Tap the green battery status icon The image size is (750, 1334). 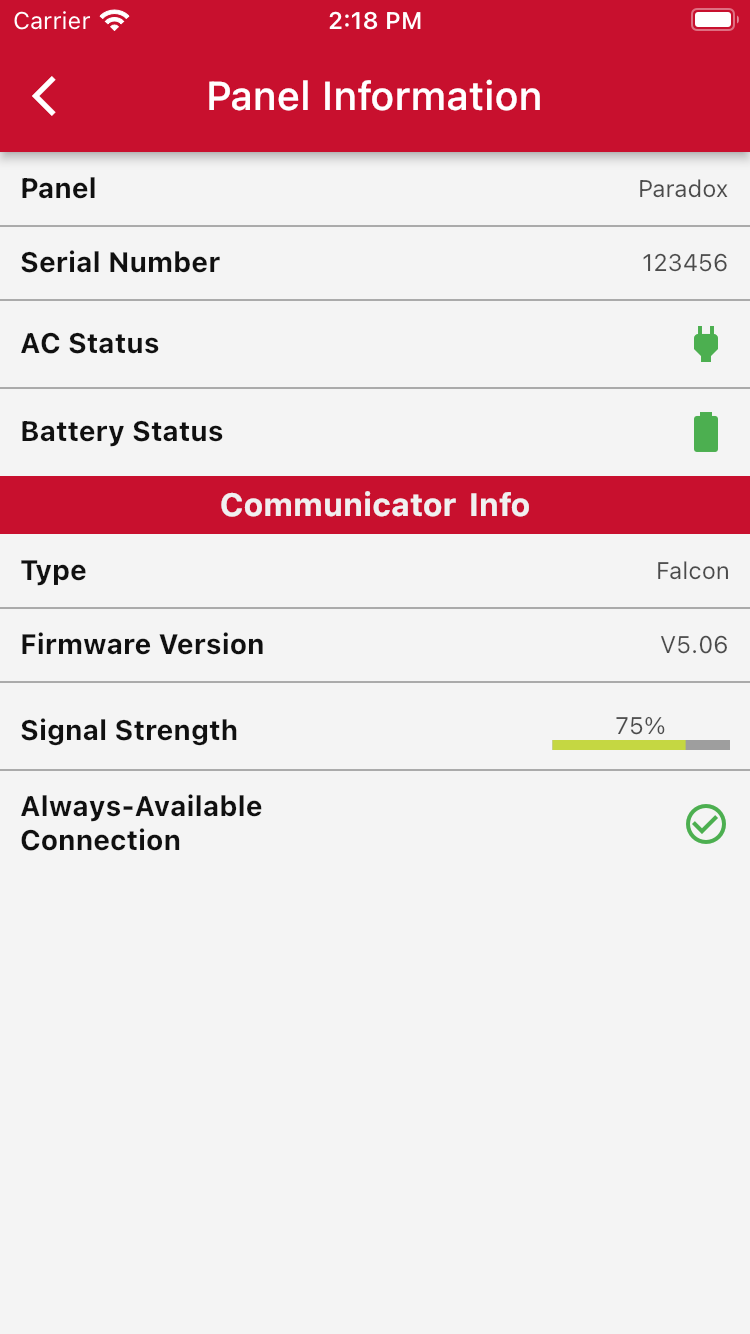[706, 432]
